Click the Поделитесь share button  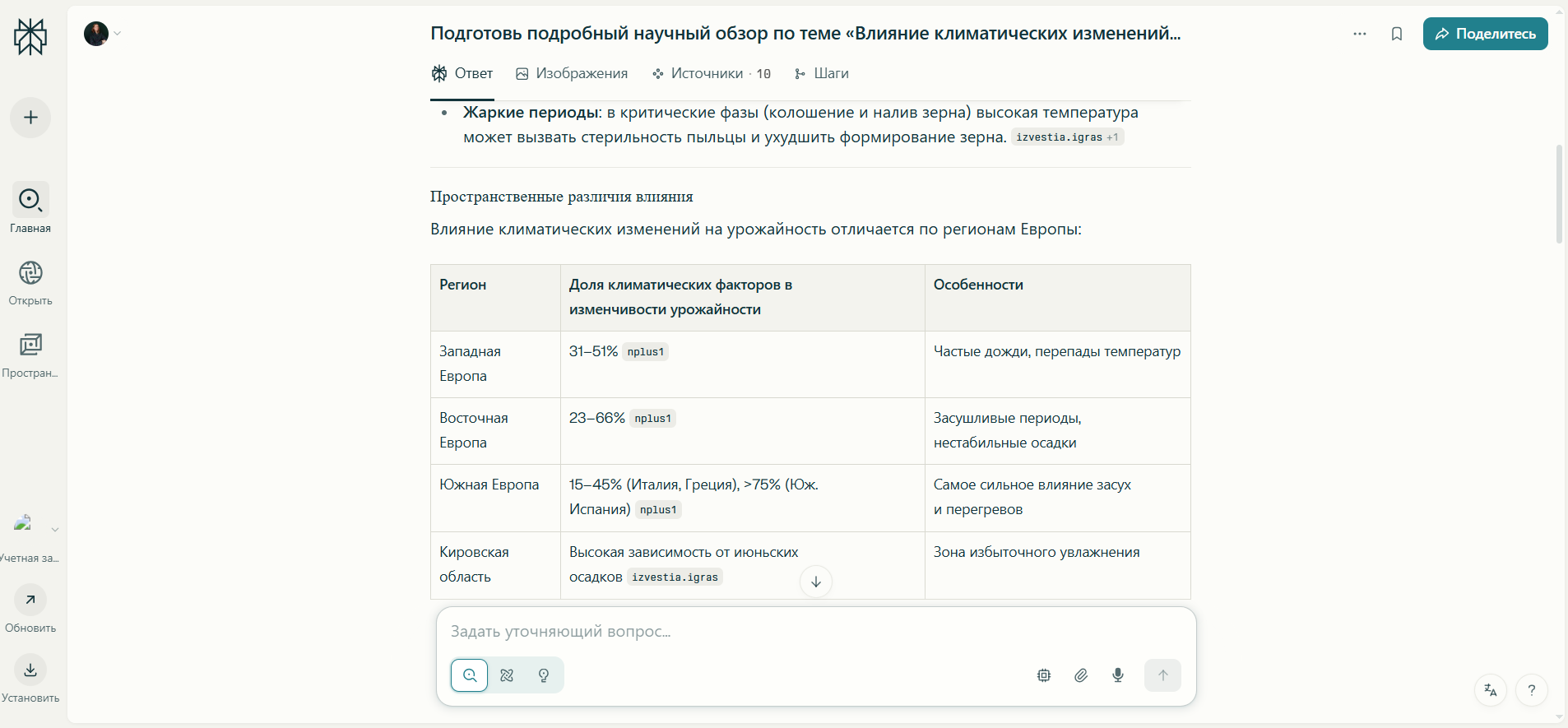tap(1486, 34)
